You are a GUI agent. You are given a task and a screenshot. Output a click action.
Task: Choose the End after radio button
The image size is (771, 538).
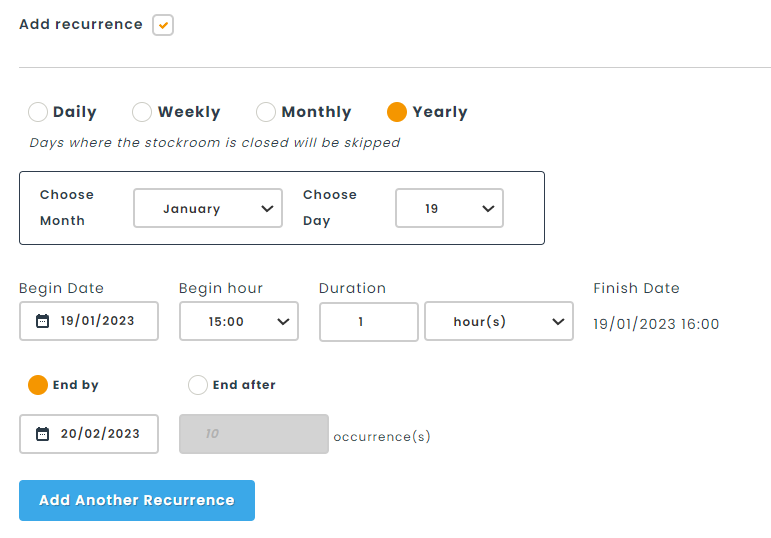(x=198, y=385)
